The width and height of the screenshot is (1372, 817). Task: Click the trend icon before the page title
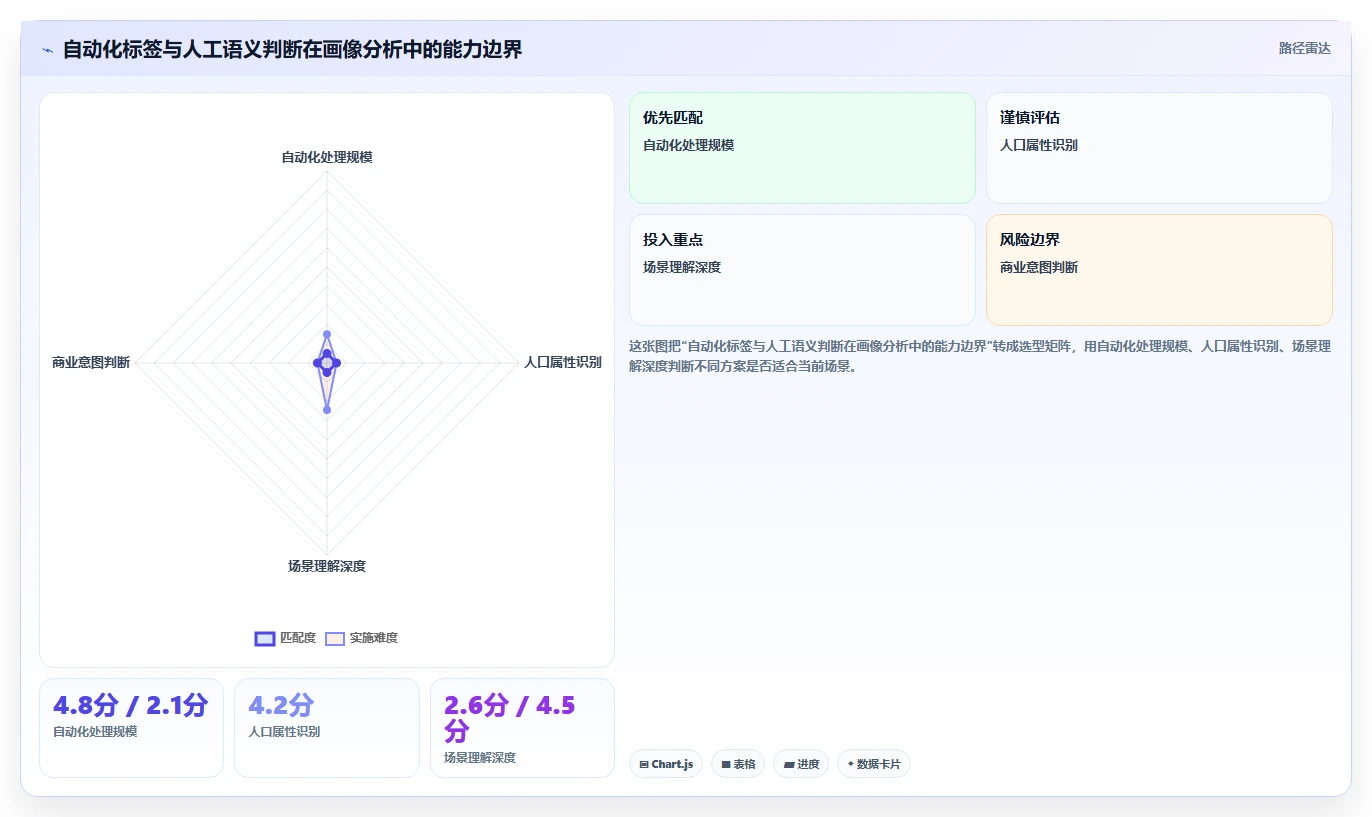tap(47, 50)
